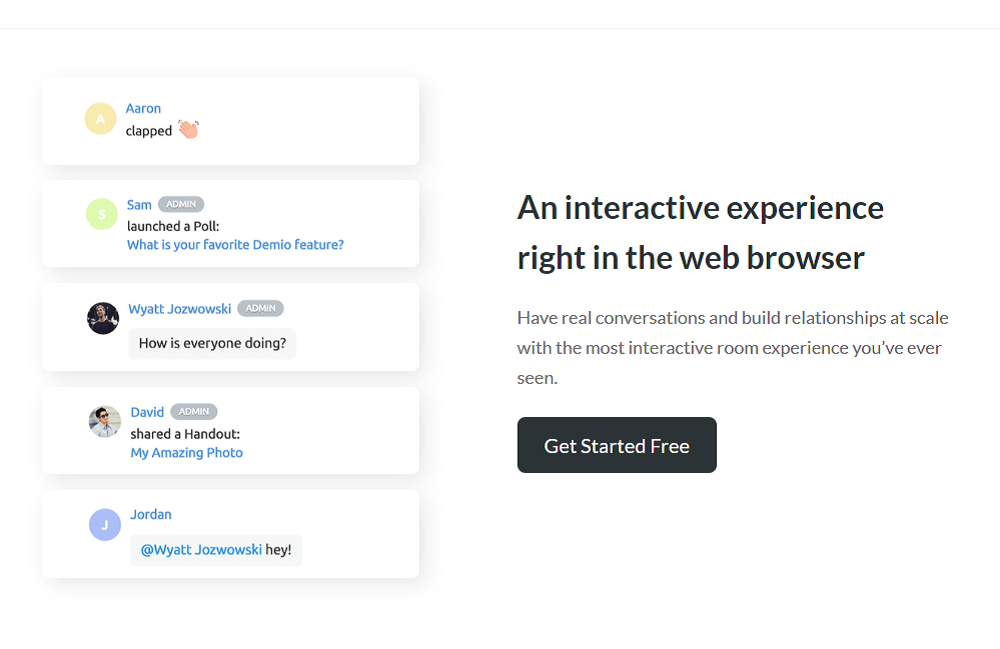This screenshot has height=649, width=1000.
Task: Click David's name in the feed
Action: [x=147, y=412]
